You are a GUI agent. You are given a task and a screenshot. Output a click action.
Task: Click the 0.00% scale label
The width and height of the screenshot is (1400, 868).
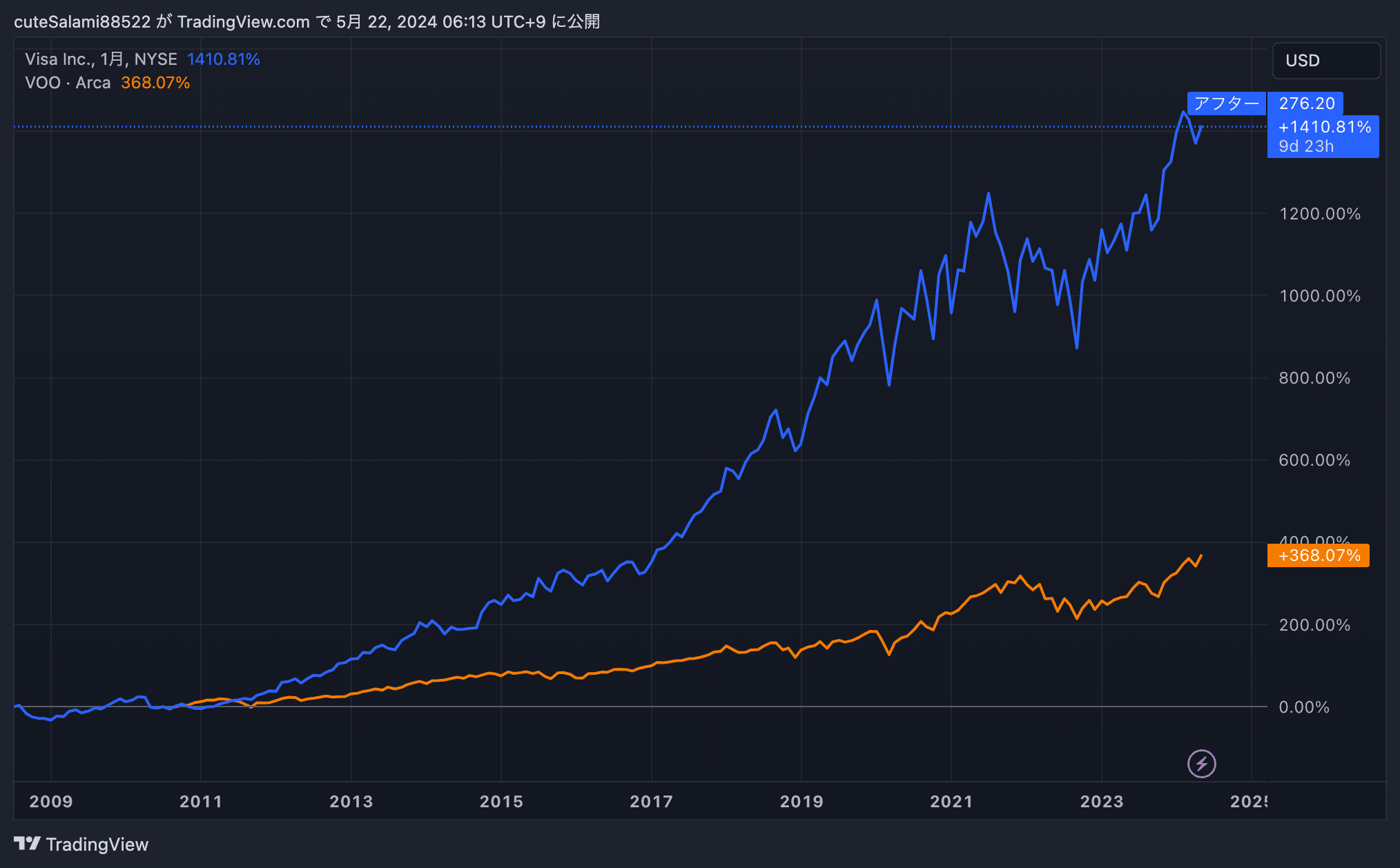click(x=1304, y=707)
